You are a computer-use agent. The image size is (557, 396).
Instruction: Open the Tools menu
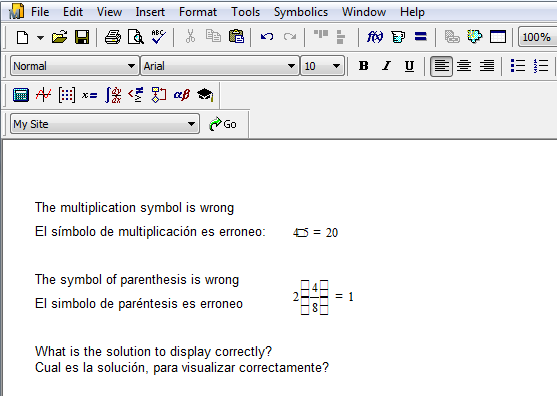click(x=245, y=12)
